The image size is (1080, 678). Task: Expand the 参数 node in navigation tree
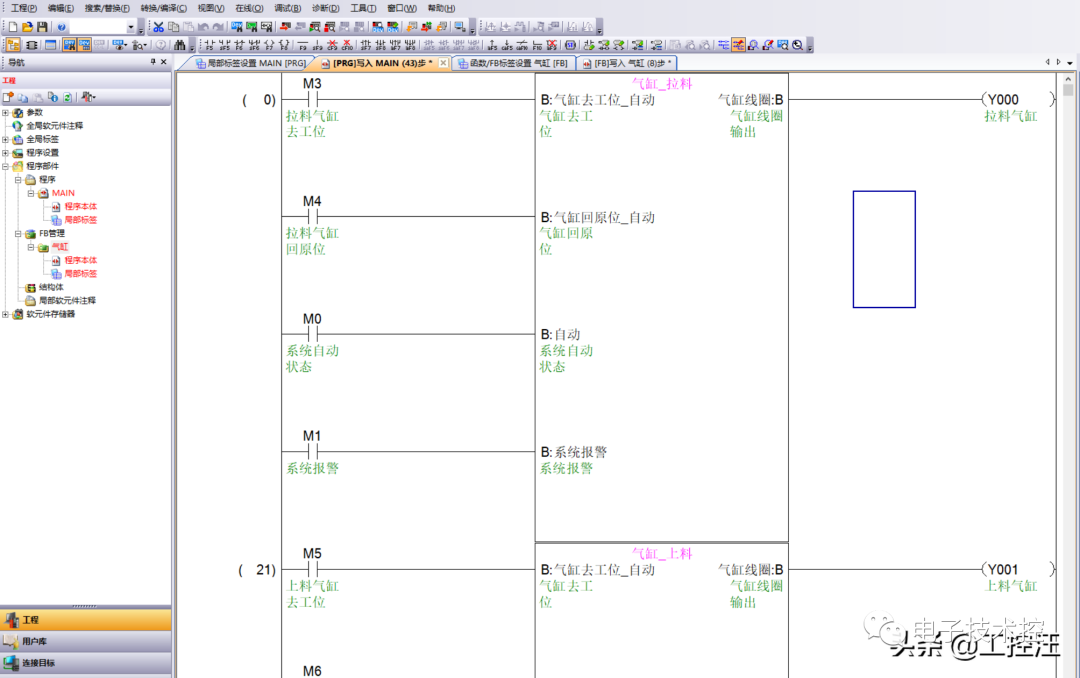point(5,113)
